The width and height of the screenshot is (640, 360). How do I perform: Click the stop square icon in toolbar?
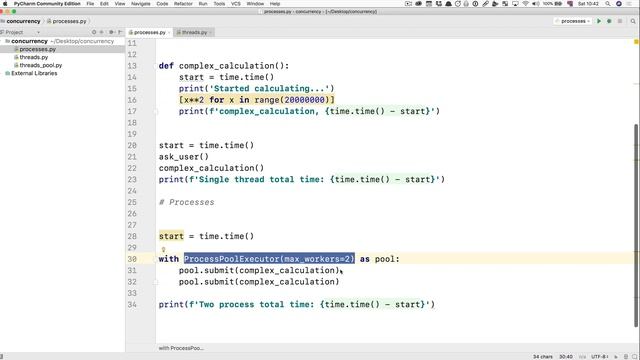pyautogui.click(x=620, y=21)
